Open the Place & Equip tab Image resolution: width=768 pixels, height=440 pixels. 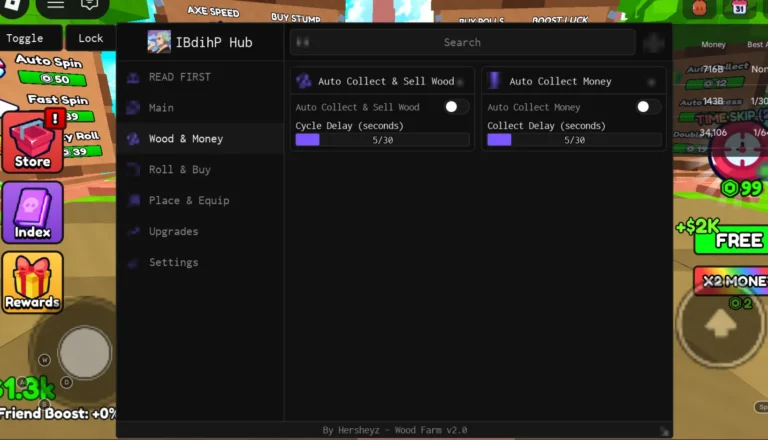point(201,200)
